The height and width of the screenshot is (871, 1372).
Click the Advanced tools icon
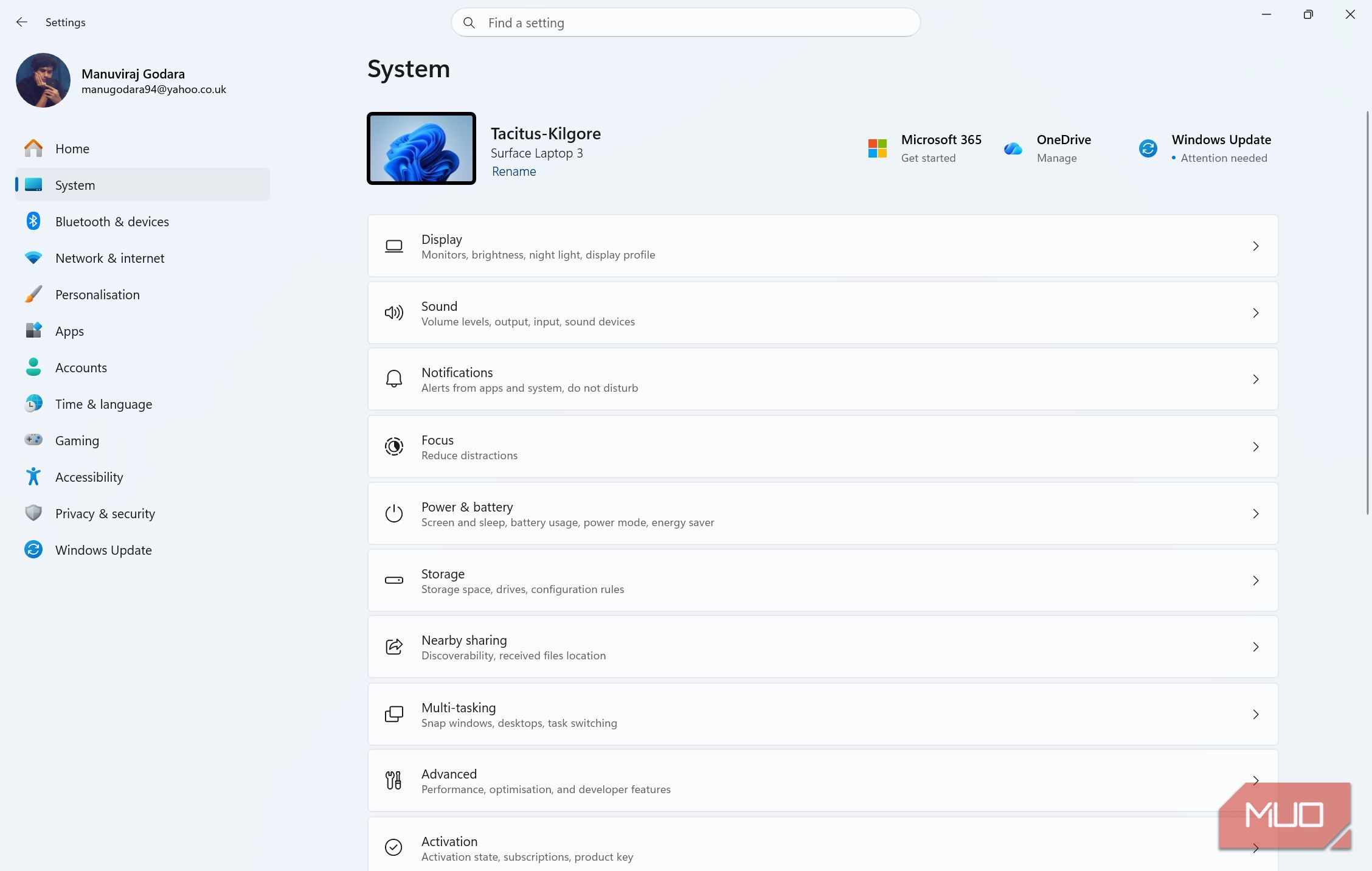coord(393,780)
